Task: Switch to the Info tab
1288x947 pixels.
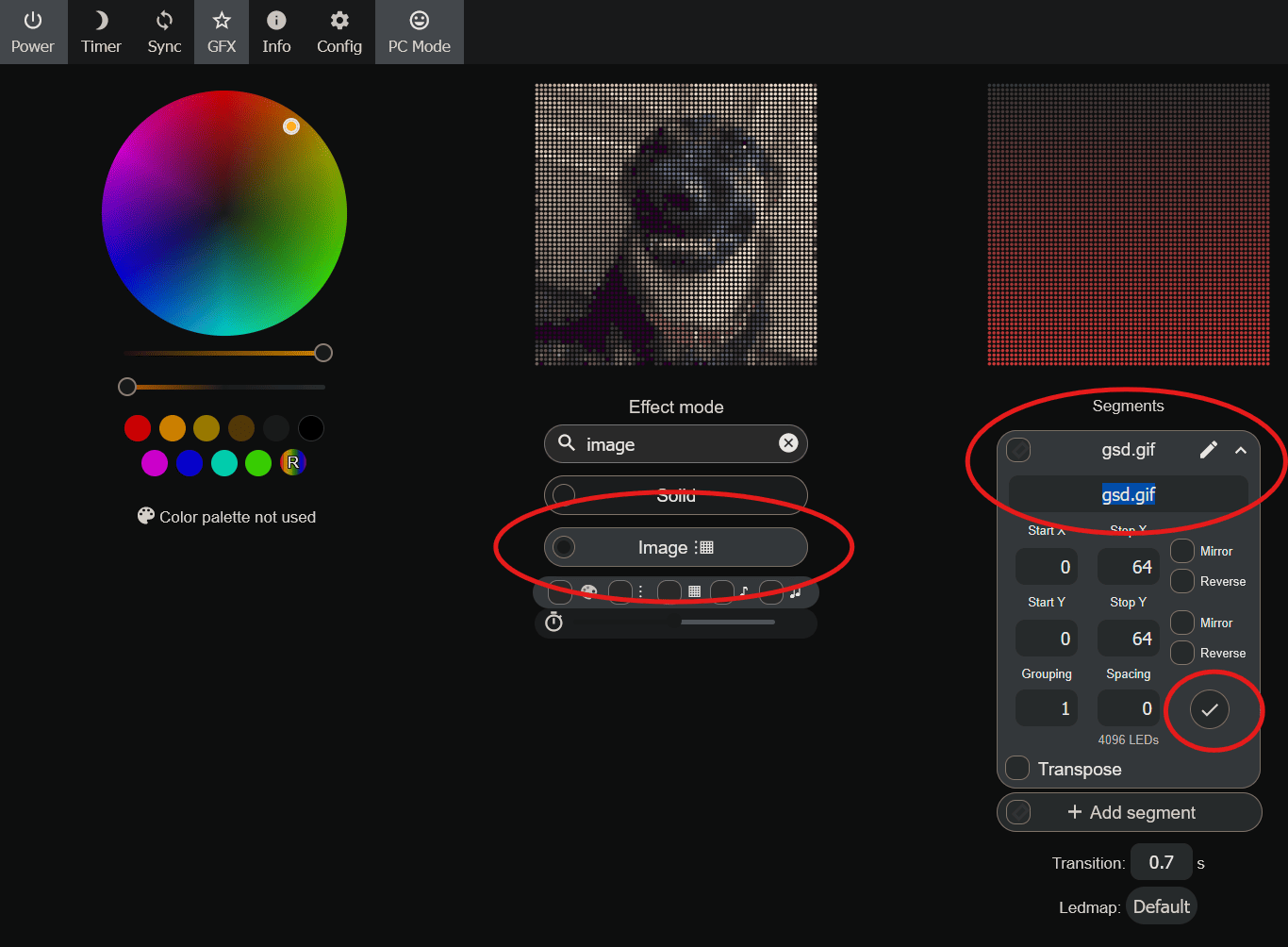Action: click(x=276, y=32)
